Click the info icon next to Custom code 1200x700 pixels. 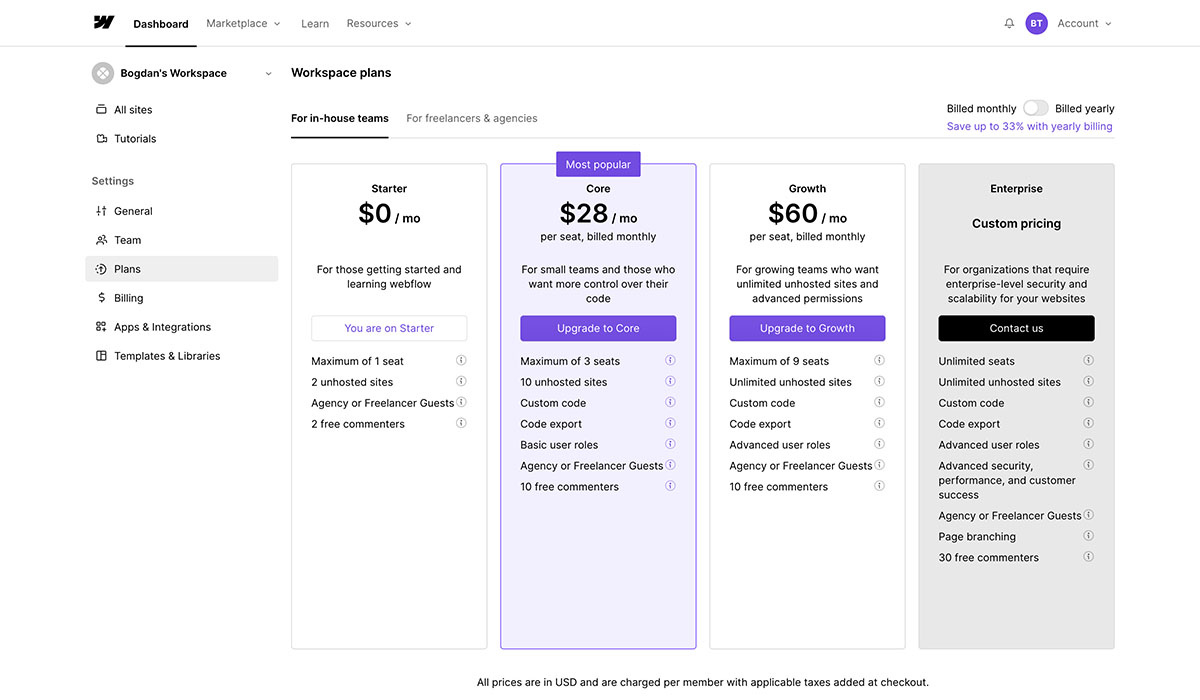[670, 402]
